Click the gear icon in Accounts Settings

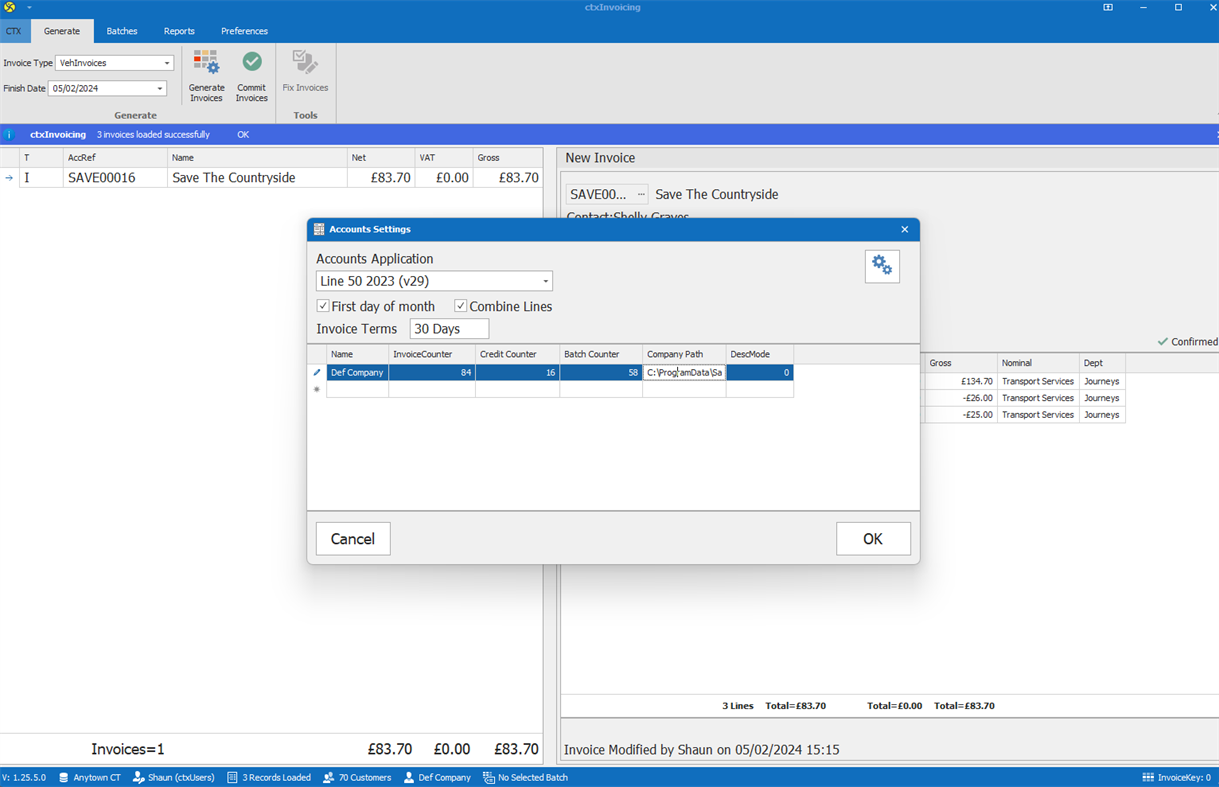point(881,265)
